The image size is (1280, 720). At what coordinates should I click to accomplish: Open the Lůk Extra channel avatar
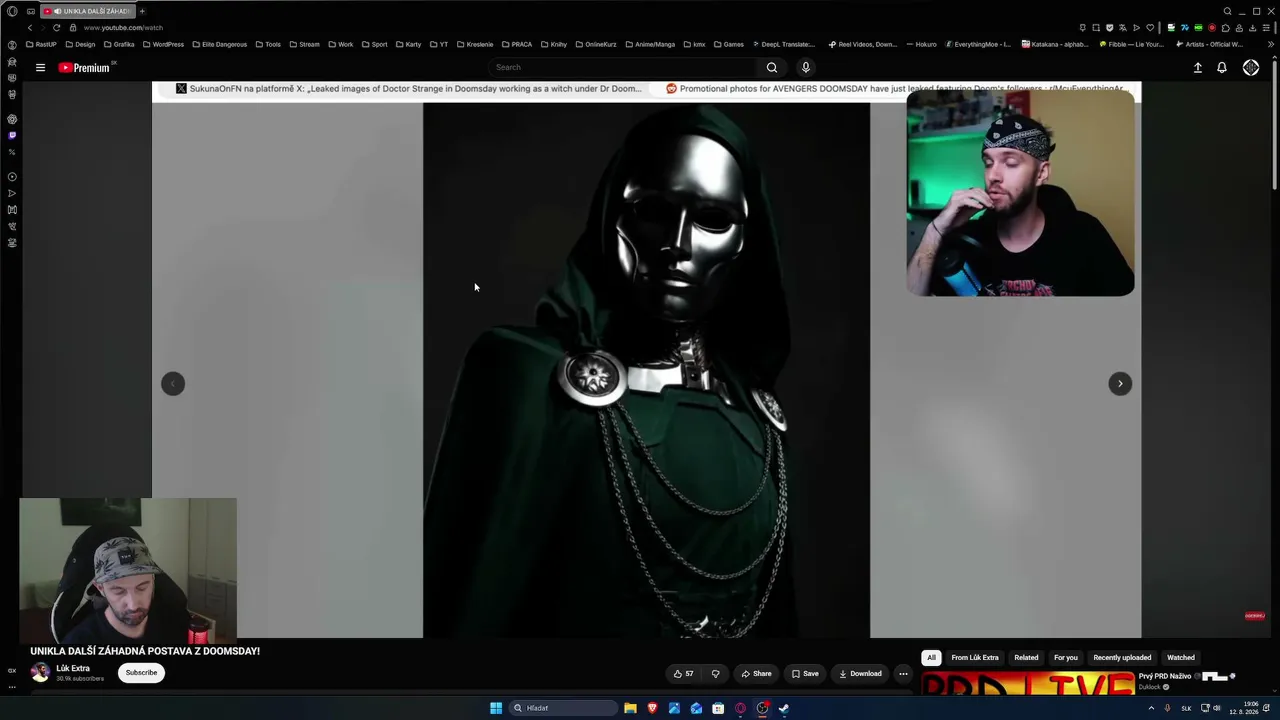tap(40, 673)
